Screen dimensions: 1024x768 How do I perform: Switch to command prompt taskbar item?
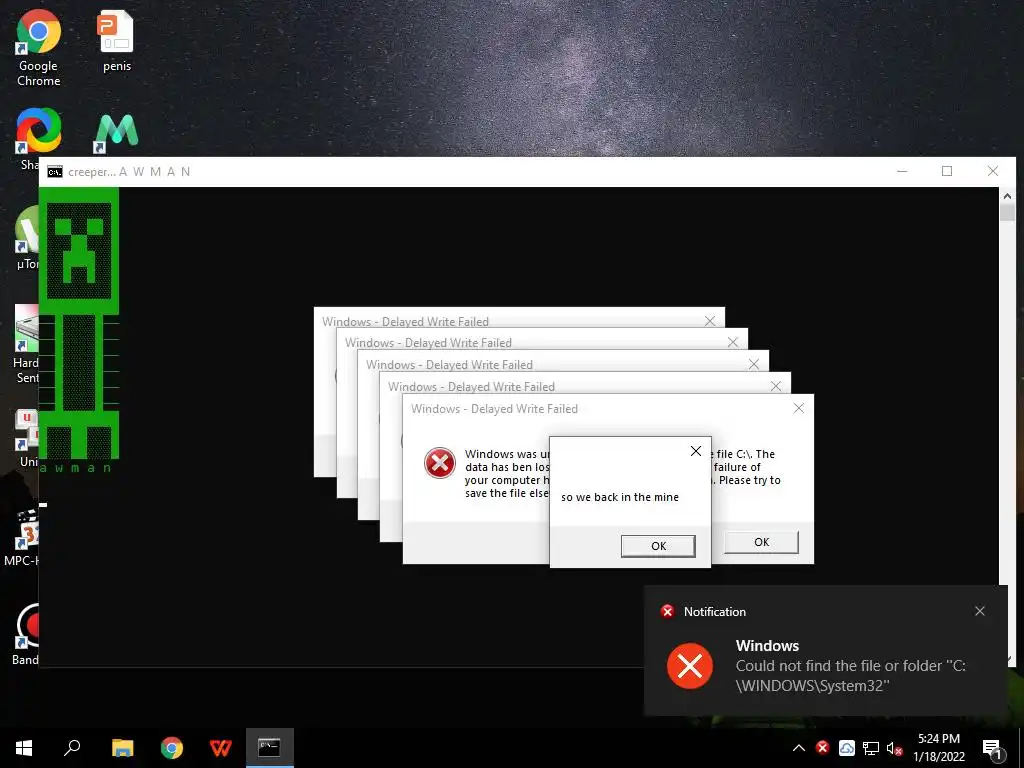pos(270,748)
